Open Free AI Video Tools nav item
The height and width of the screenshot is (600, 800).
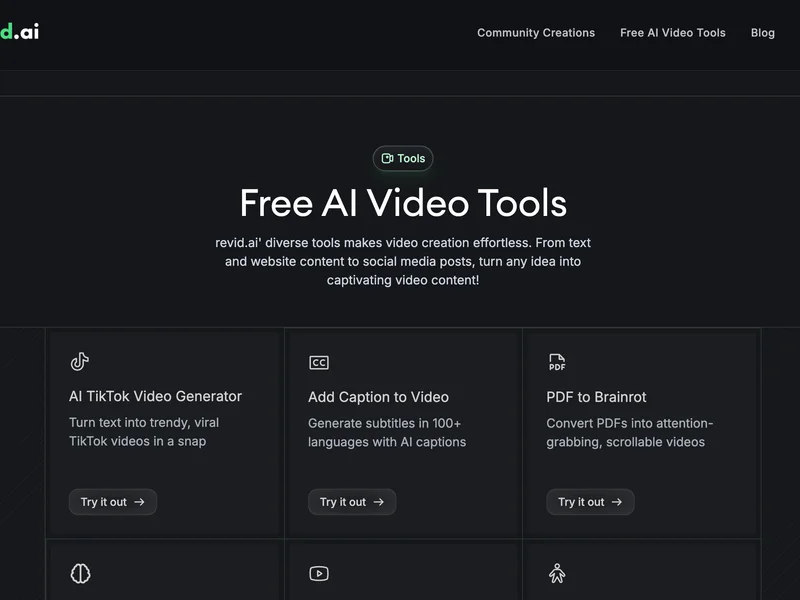672,33
